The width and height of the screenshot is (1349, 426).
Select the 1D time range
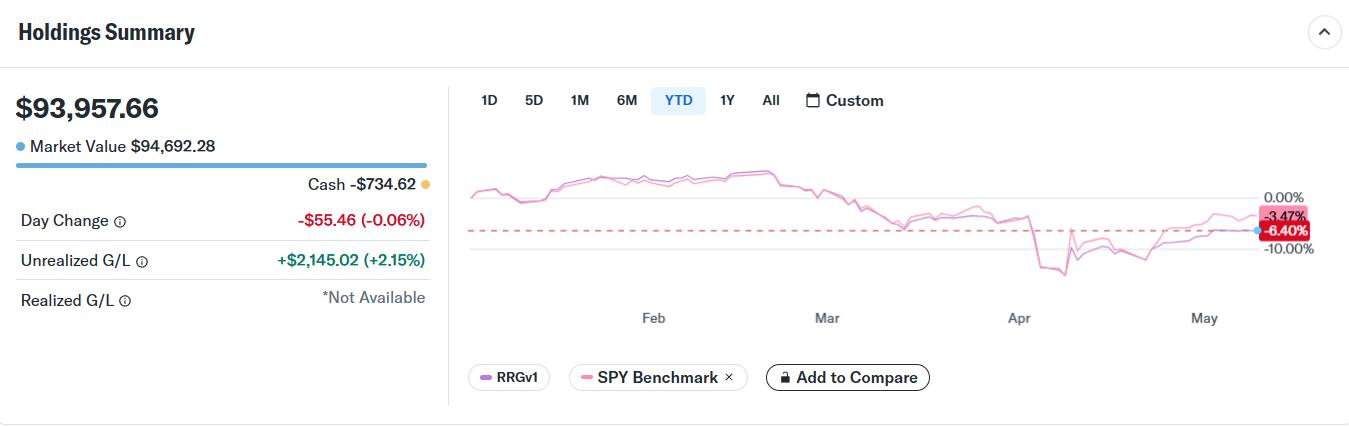[x=489, y=101]
